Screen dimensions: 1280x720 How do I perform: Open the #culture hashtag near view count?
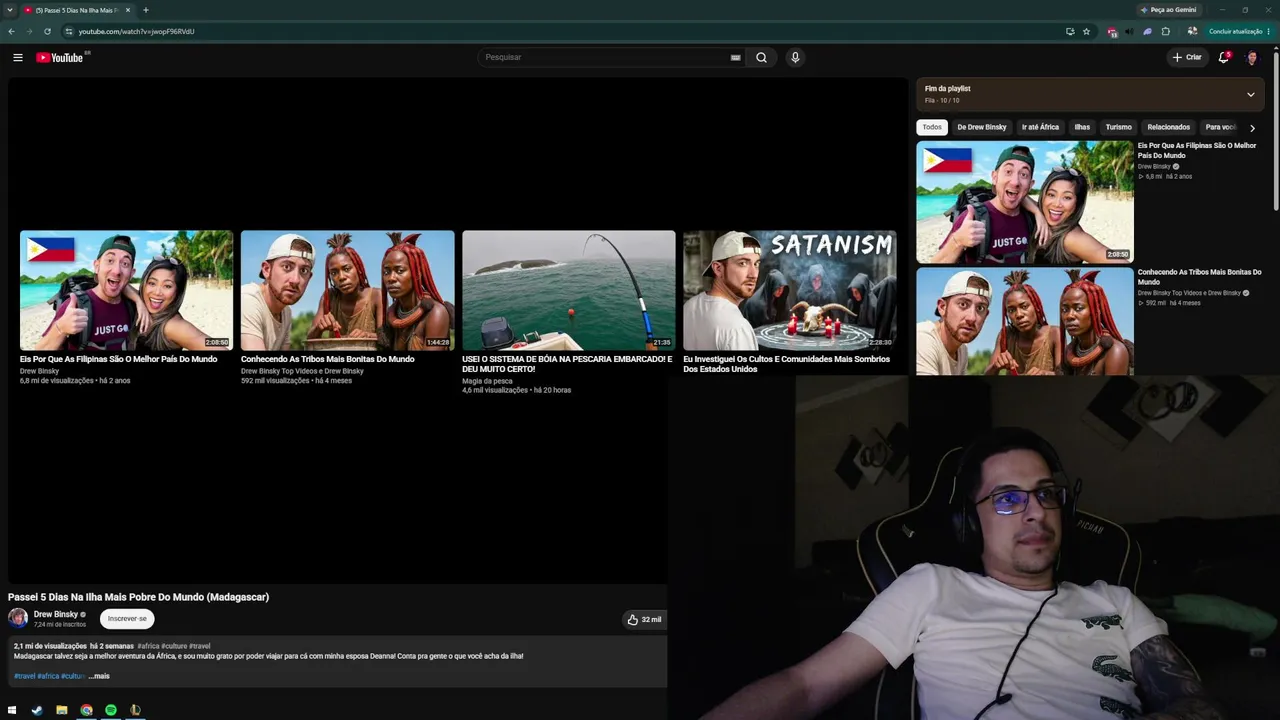tap(174, 646)
